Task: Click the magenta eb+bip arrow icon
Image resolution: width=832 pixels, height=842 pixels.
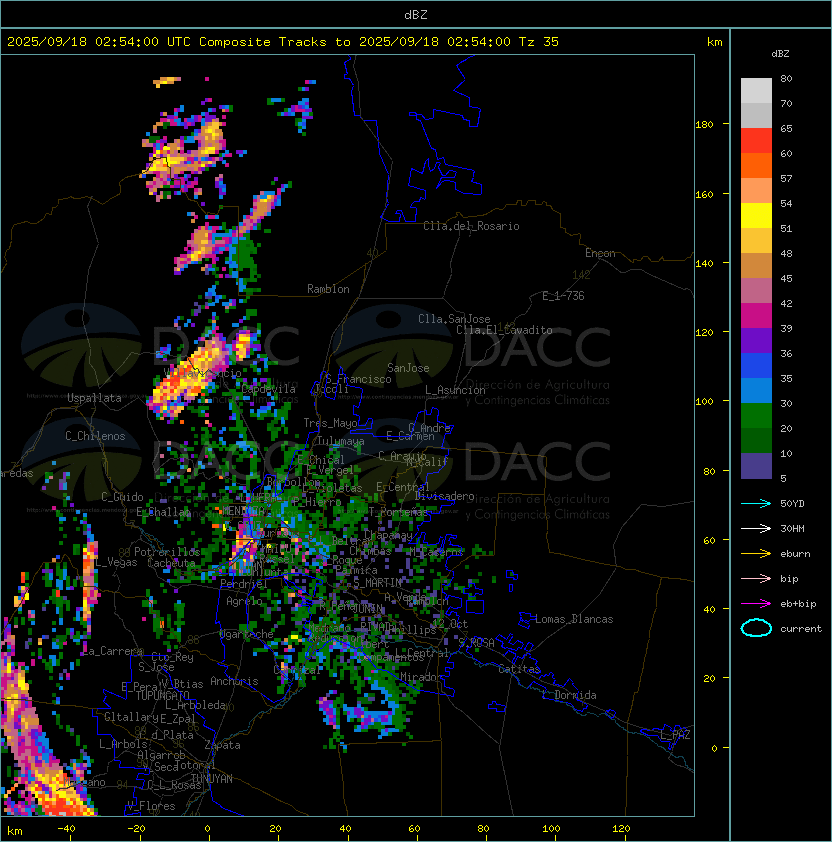Action: [756, 604]
